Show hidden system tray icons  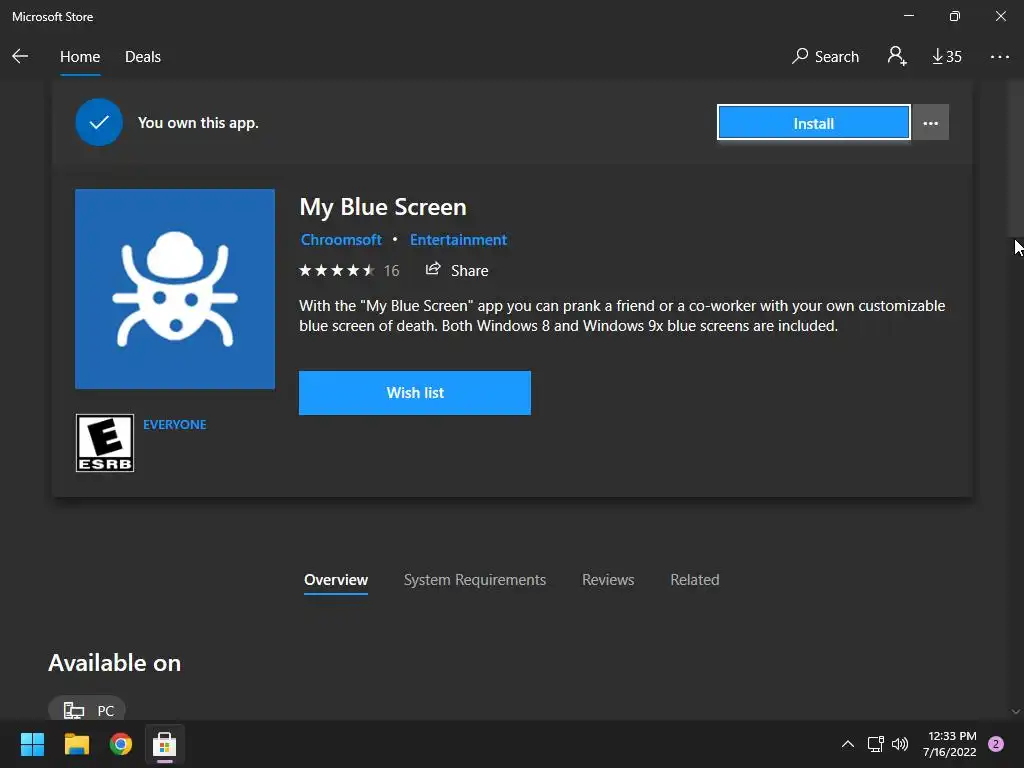click(x=848, y=744)
